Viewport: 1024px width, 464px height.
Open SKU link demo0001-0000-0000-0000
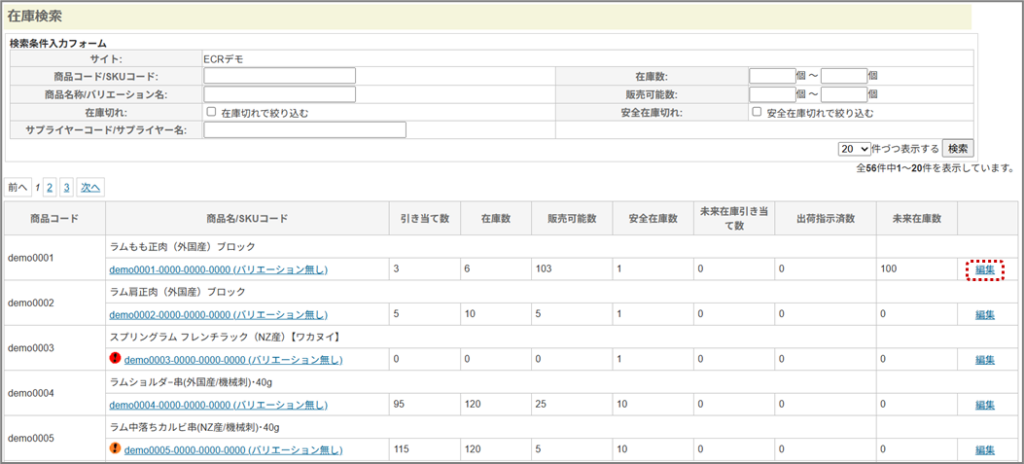[218, 270]
